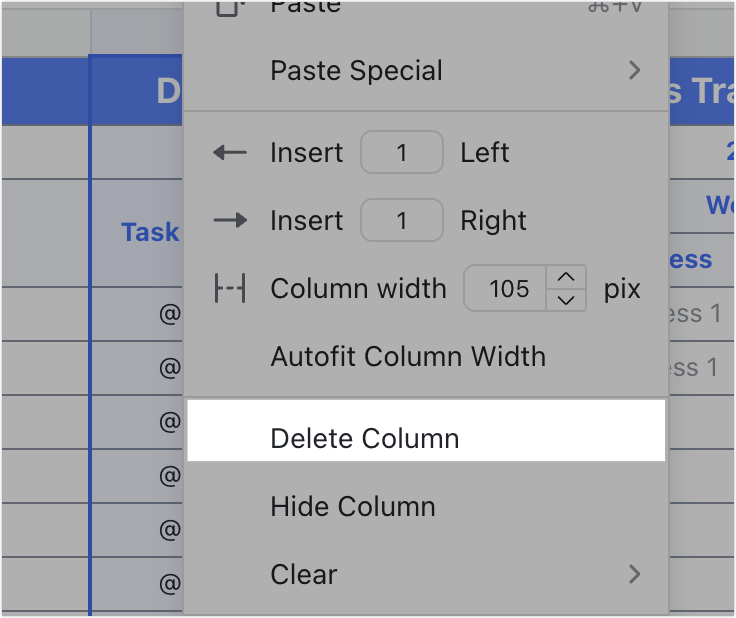736x618 pixels.
Task: Click the Paste menu entry
Action: (426, 8)
